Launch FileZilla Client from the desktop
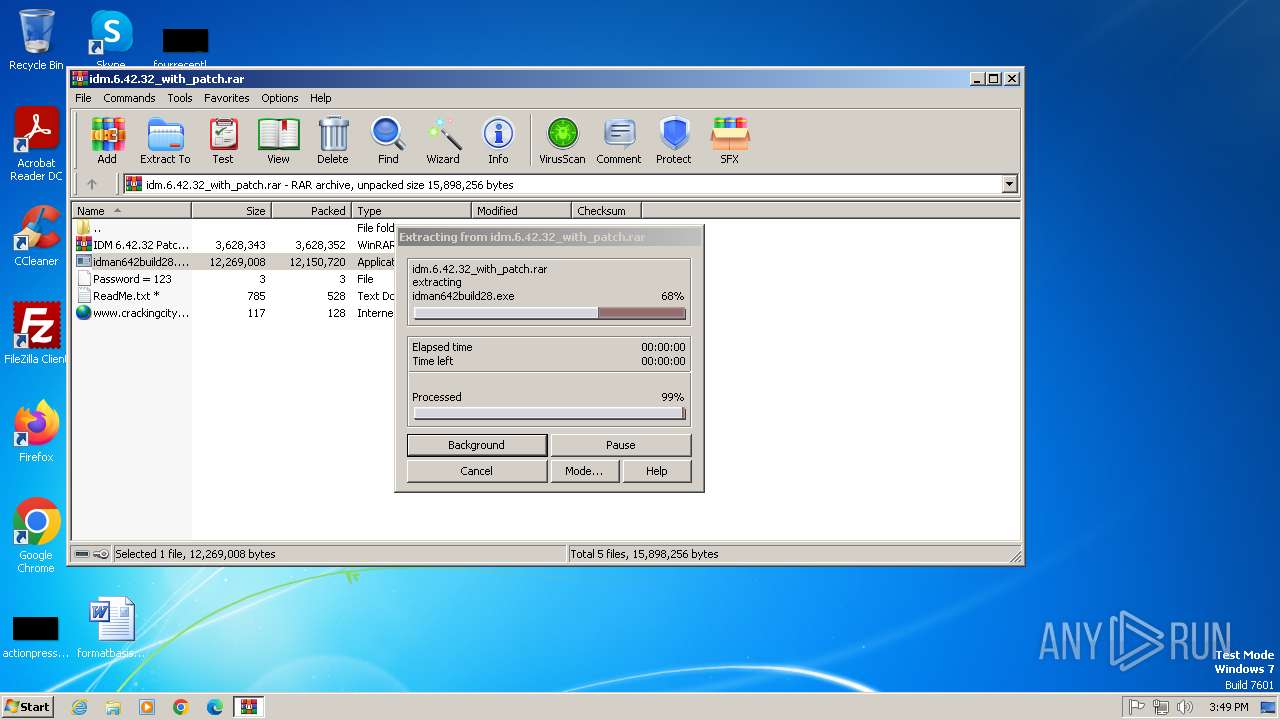The height and width of the screenshot is (720, 1280). tap(36, 333)
